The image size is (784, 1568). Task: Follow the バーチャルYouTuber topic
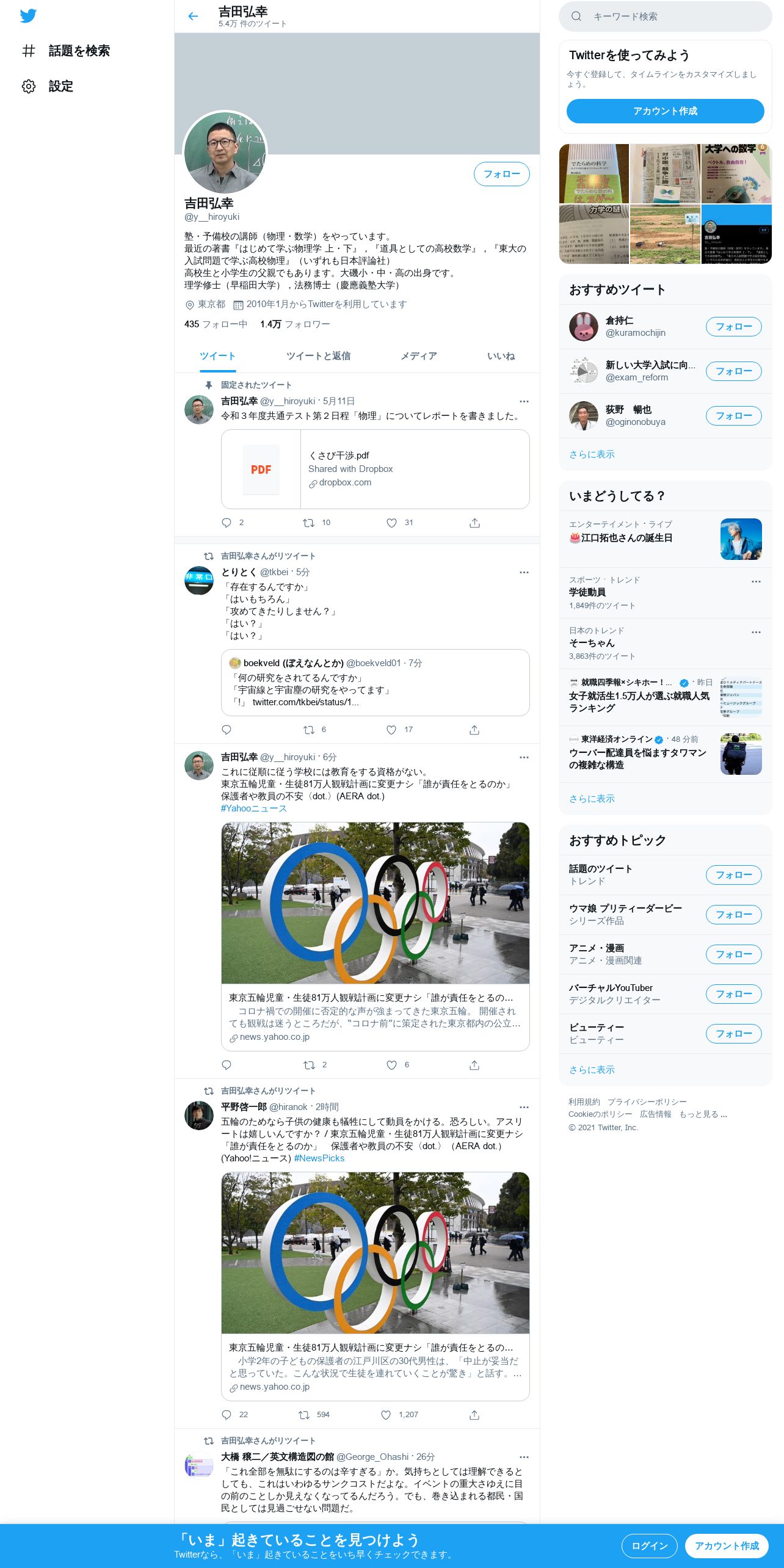tap(733, 994)
